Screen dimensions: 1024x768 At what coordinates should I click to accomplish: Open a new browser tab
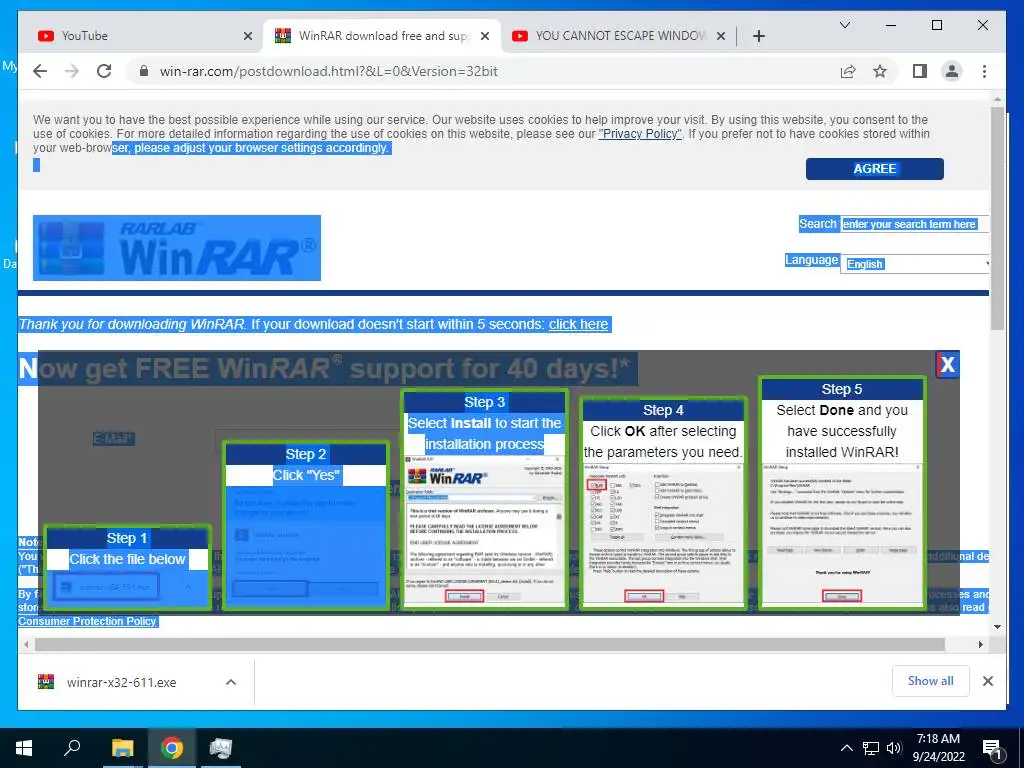(758, 36)
